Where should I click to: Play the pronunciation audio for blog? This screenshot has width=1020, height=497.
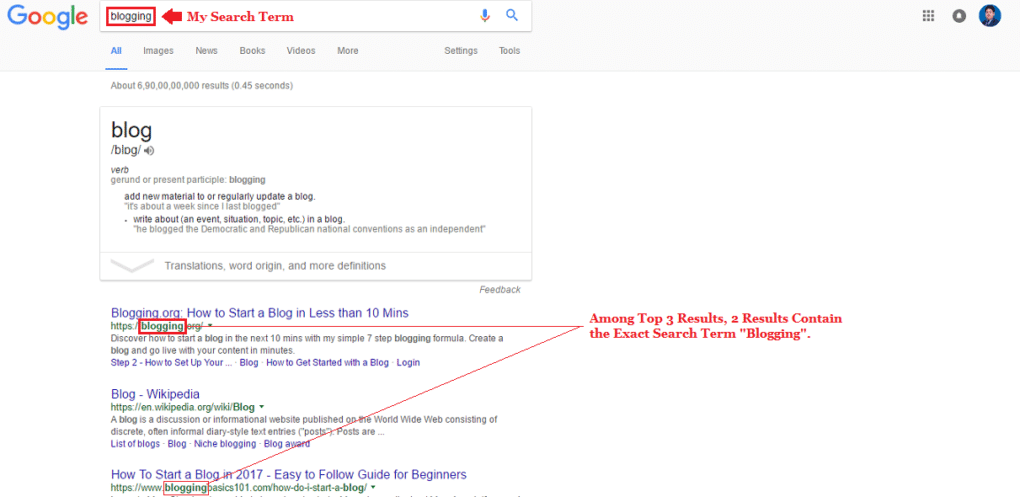150,150
